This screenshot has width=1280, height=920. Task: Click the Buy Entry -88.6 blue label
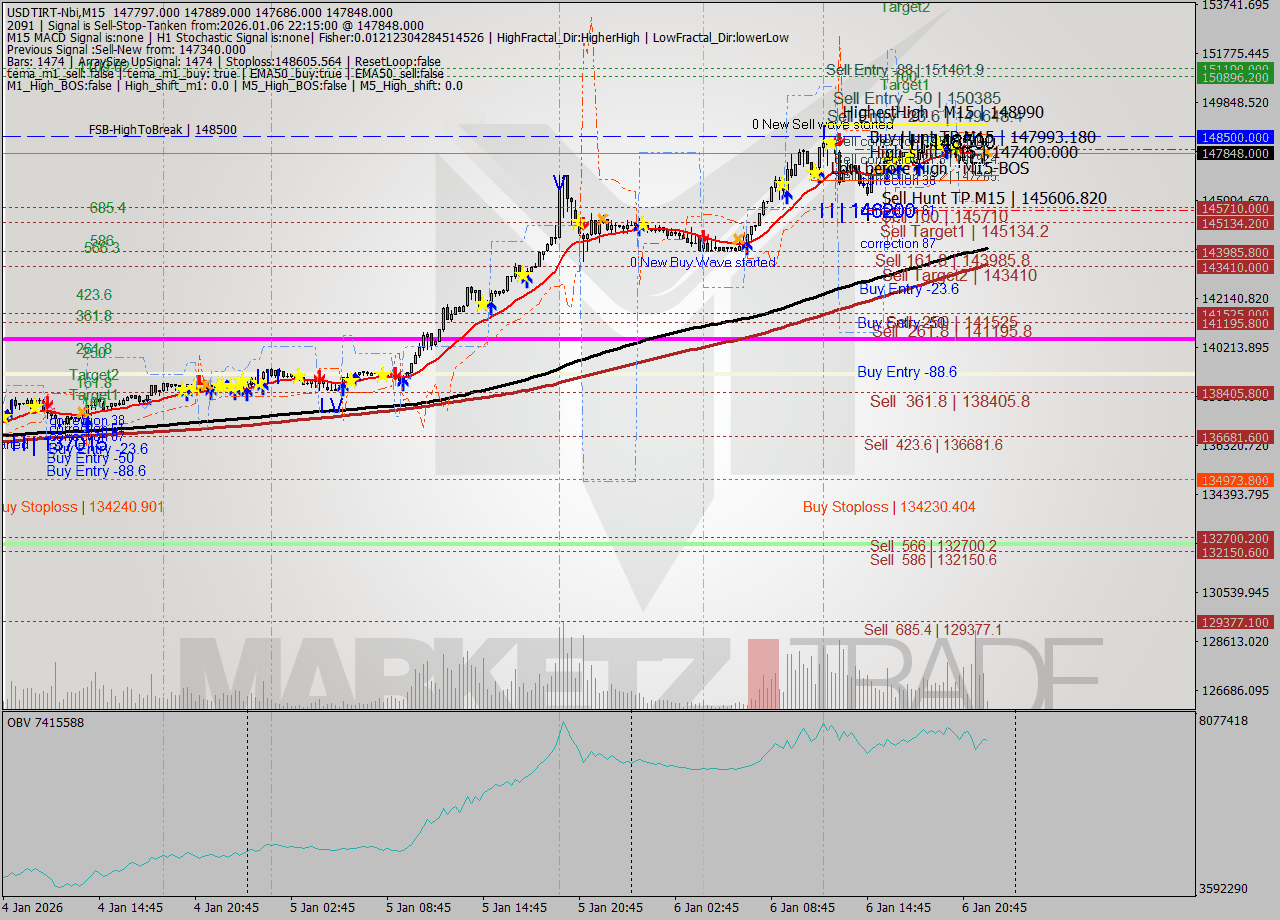click(906, 372)
